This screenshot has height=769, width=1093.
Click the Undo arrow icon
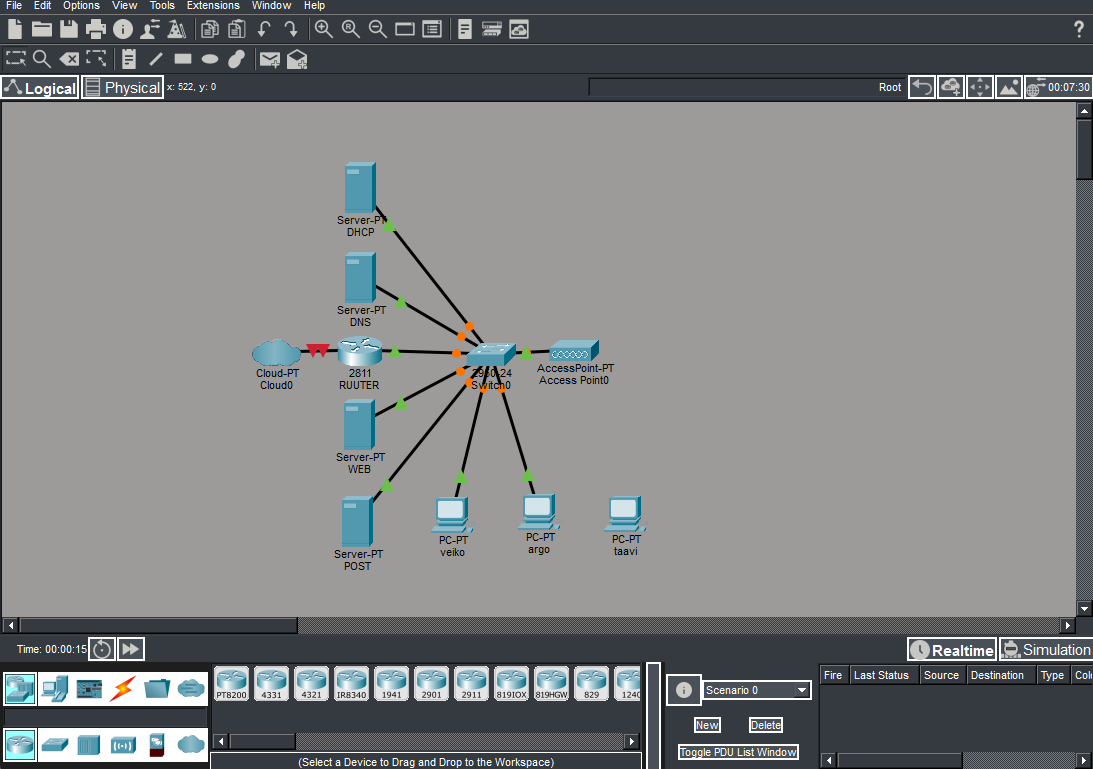click(264, 29)
